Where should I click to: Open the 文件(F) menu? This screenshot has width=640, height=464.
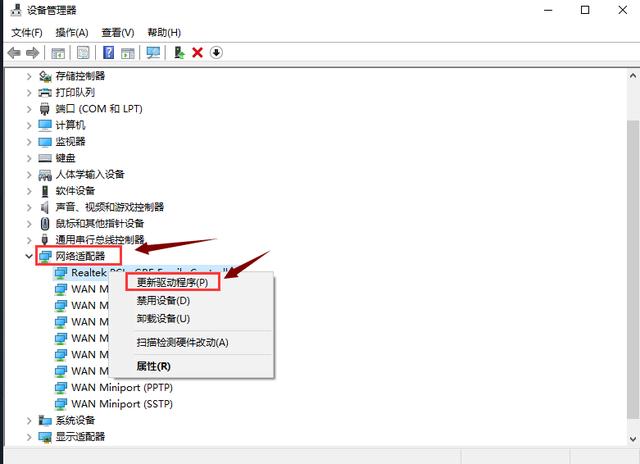pyautogui.click(x=27, y=33)
